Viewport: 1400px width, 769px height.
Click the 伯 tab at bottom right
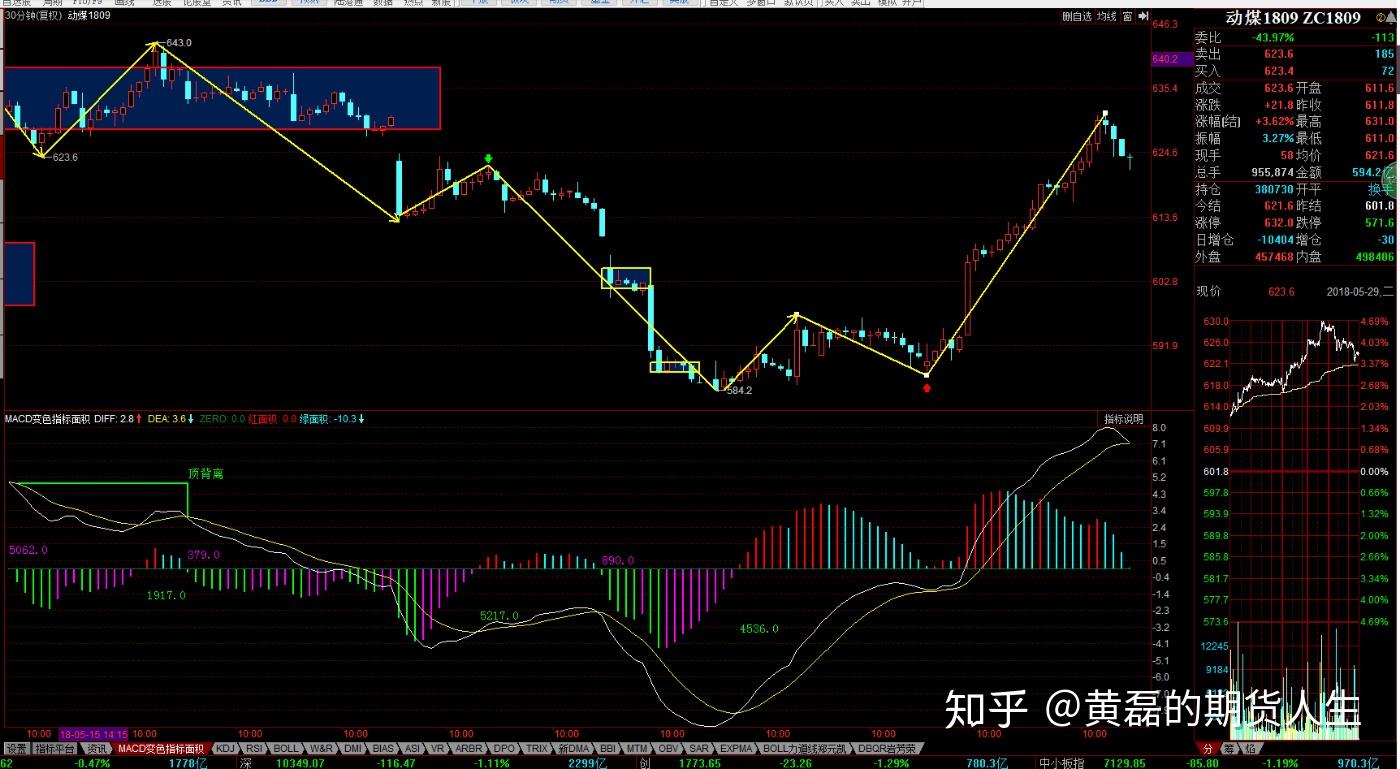[x=1250, y=748]
